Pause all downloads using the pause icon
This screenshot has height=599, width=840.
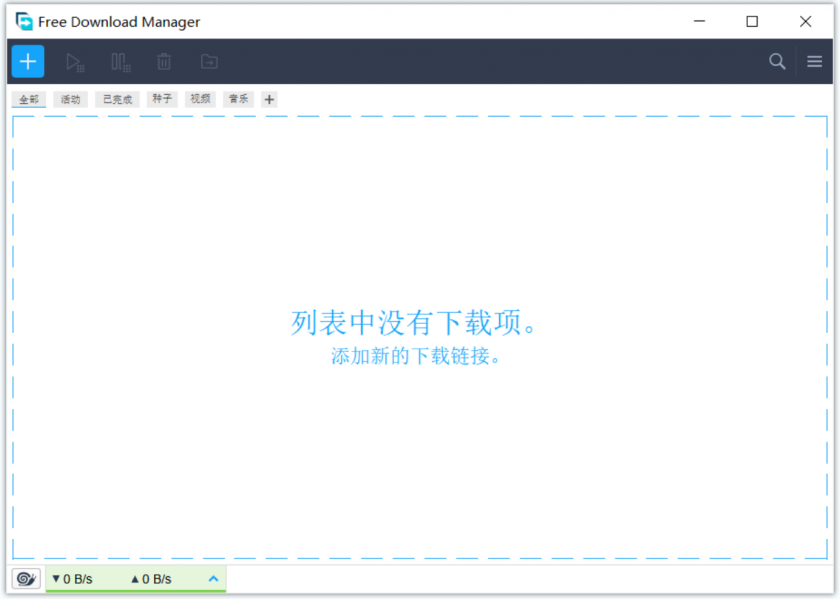pyautogui.click(x=120, y=61)
